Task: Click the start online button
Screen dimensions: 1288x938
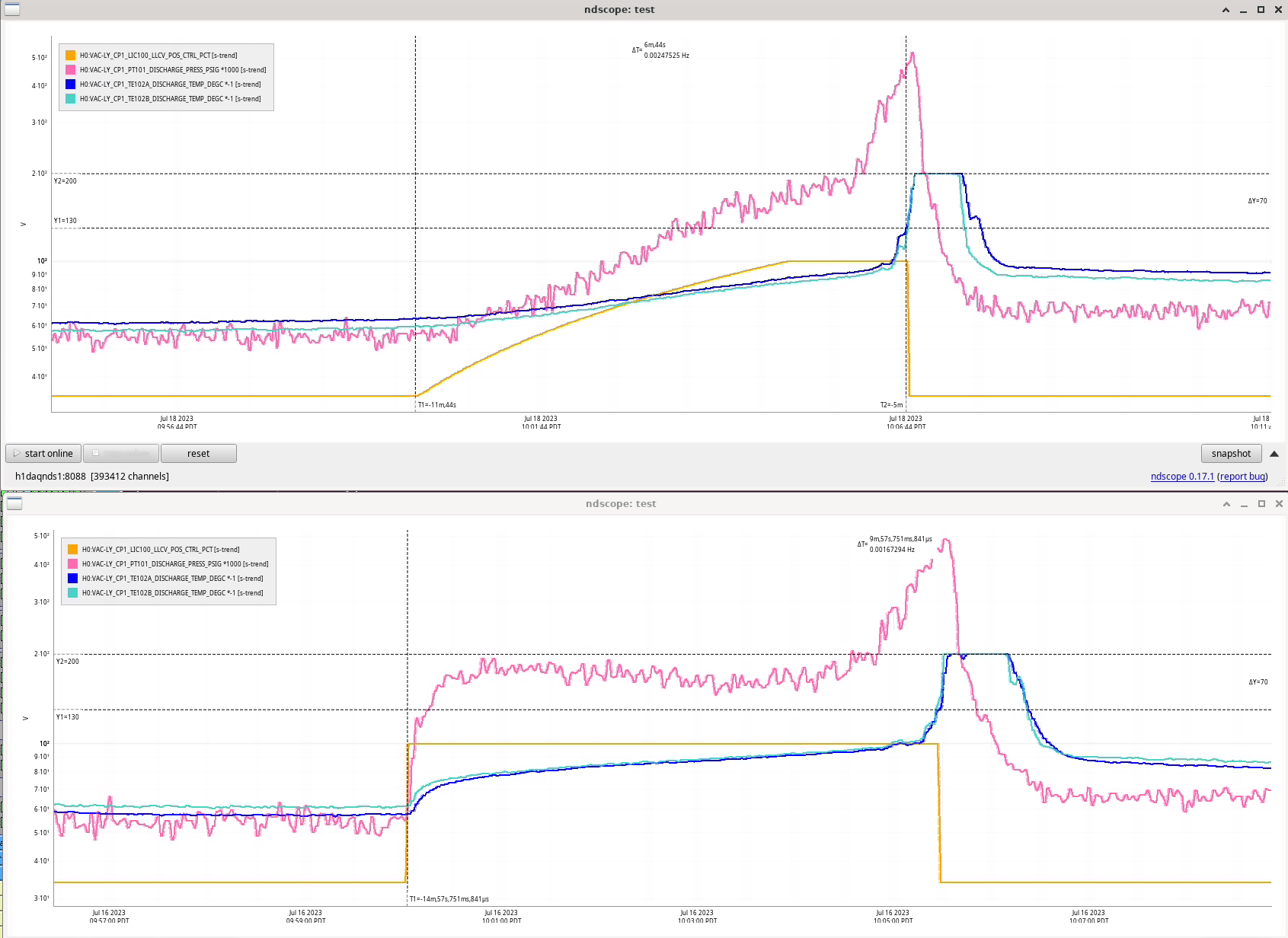Action: 43,454
